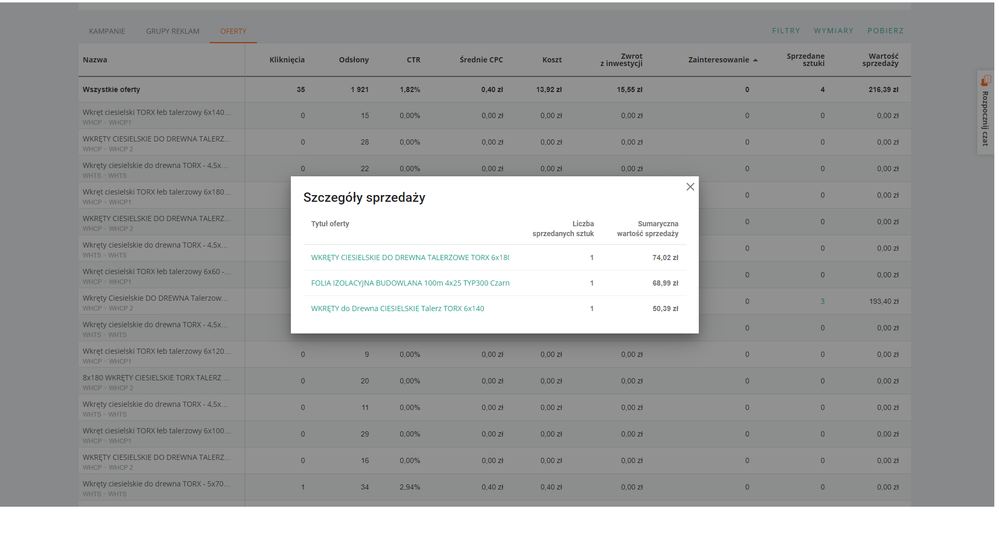Expand the Wymiary menu

[833, 31]
